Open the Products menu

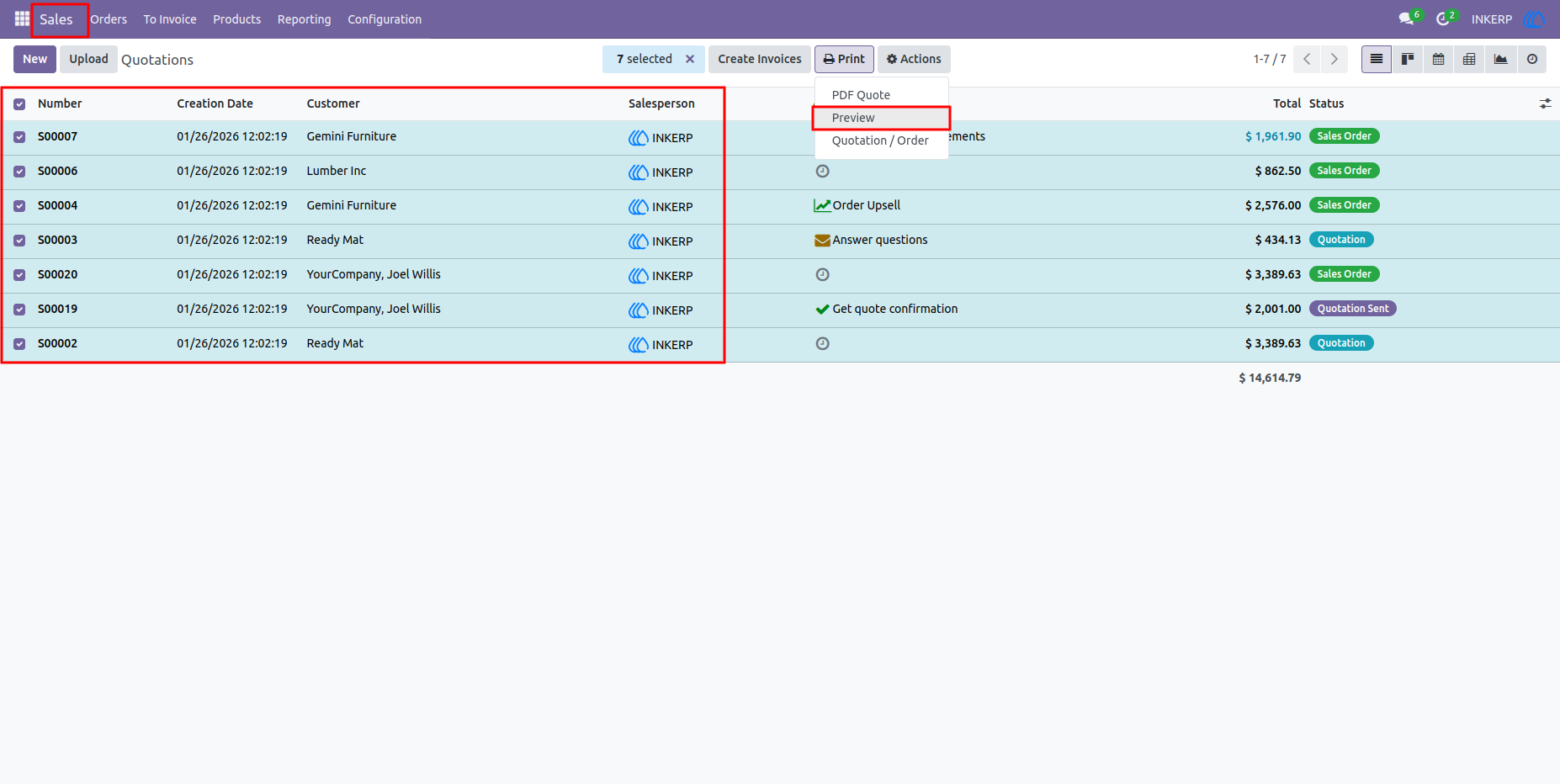tap(236, 19)
